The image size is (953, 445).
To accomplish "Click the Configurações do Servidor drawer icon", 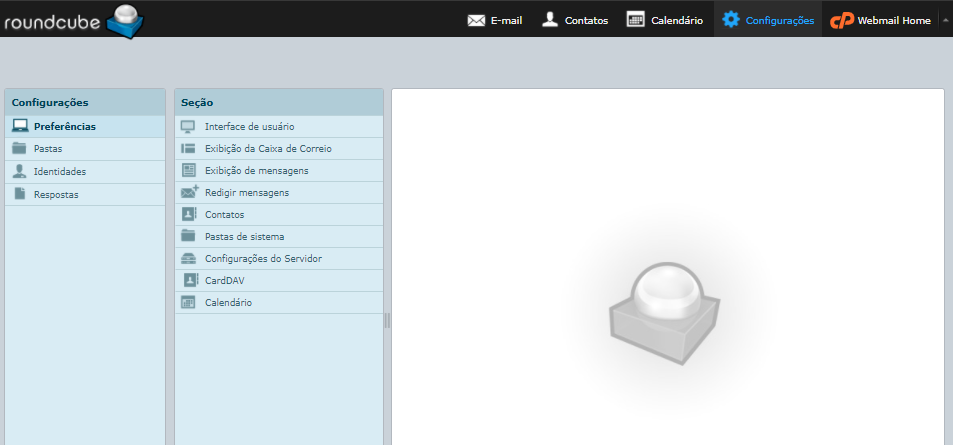I will point(188,258).
